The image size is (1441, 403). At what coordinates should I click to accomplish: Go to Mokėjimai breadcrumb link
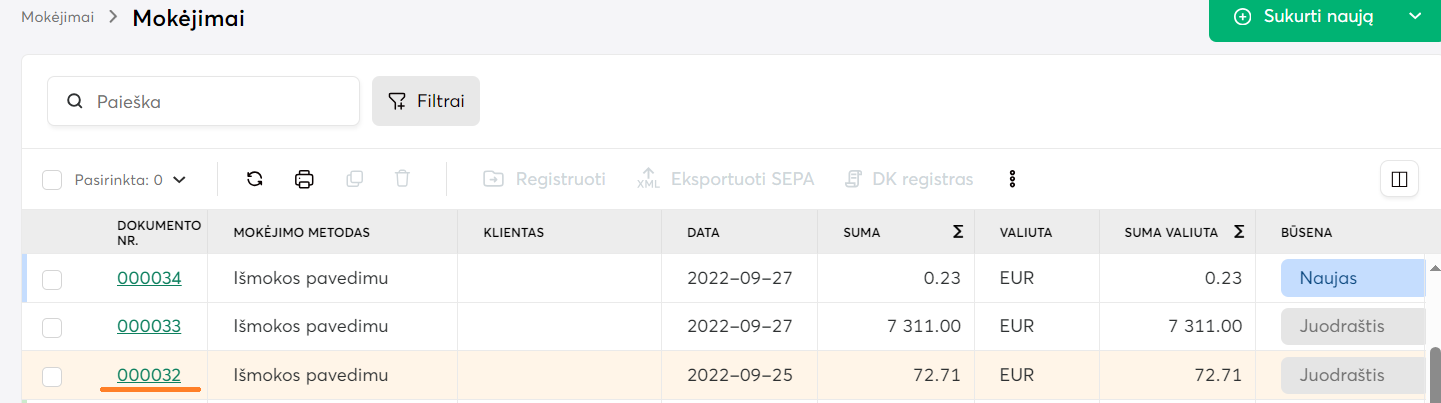57,17
